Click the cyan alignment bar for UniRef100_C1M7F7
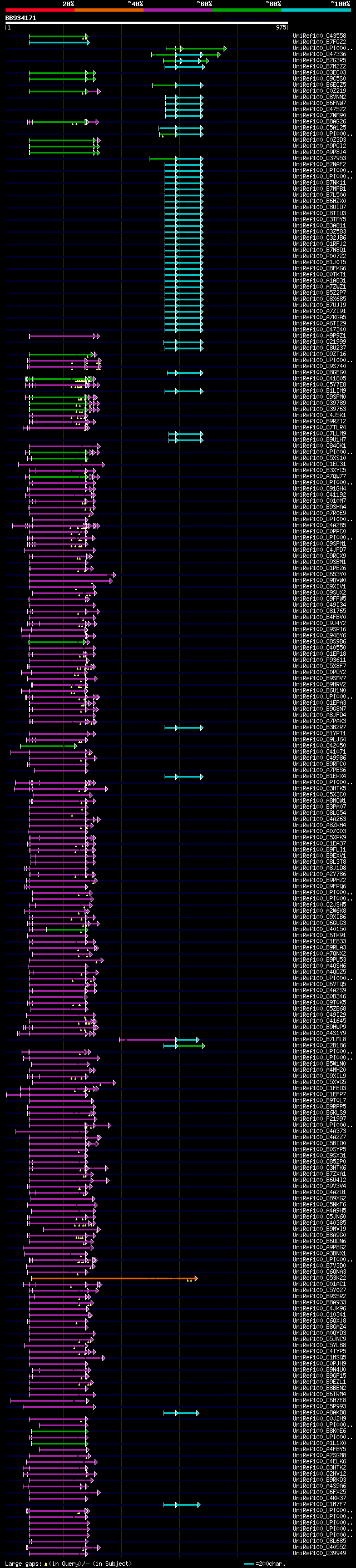Image resolution: width=356 pixels, height=1568 pixels. click(181, 1505)
